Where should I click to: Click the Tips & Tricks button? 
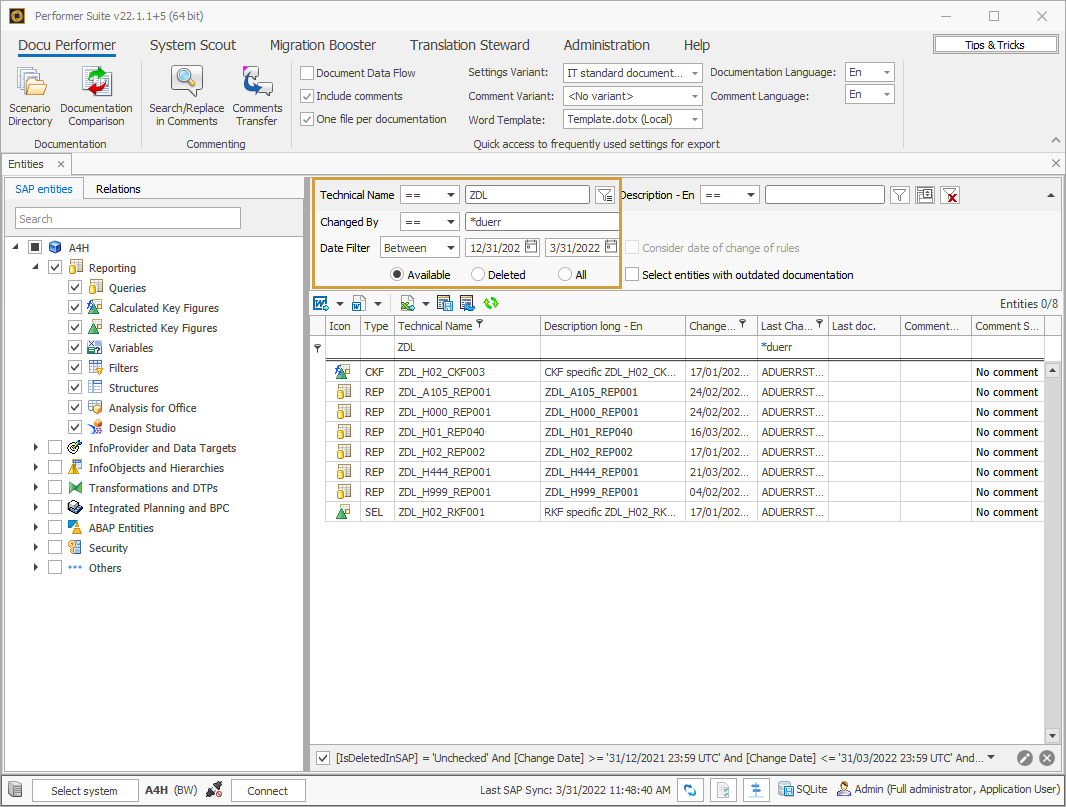click(995, 43)
